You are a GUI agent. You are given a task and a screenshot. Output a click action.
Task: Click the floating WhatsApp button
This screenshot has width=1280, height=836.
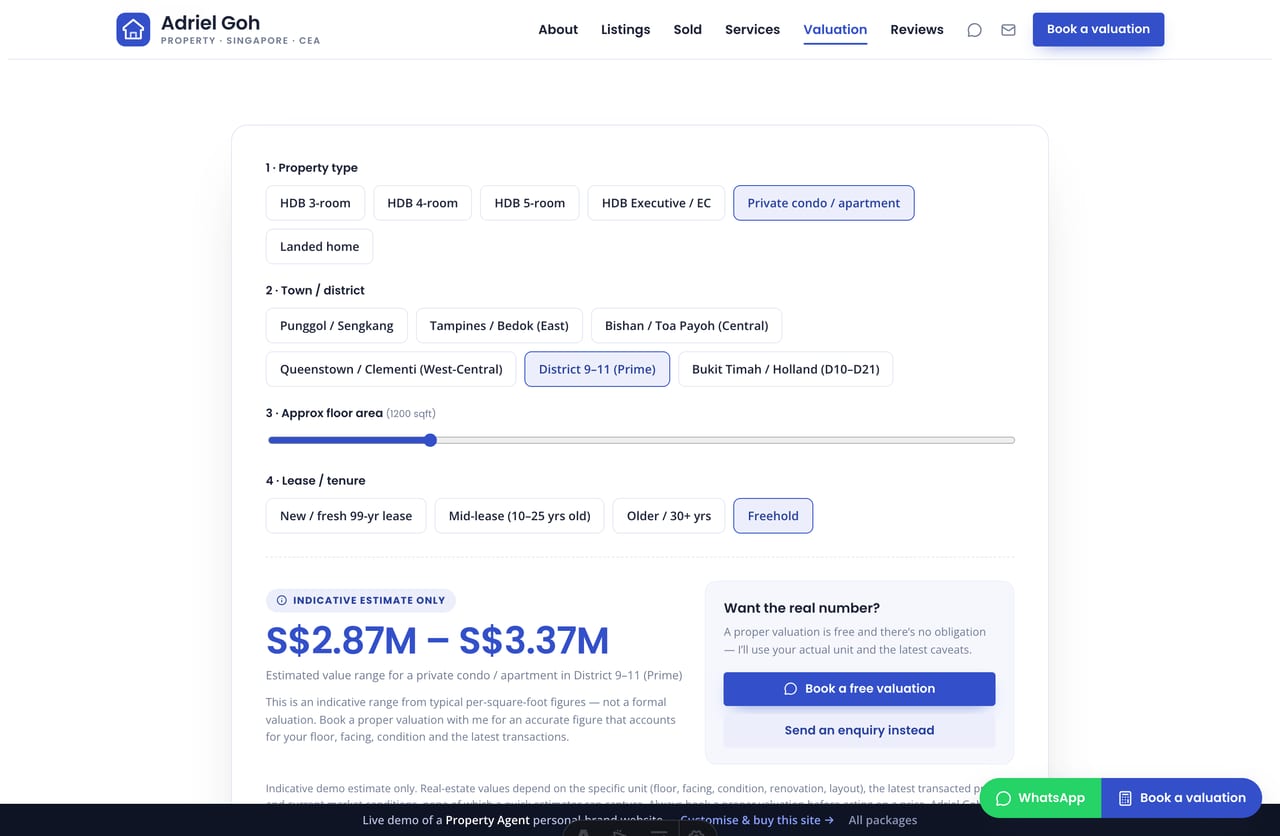pos(1040,798)
